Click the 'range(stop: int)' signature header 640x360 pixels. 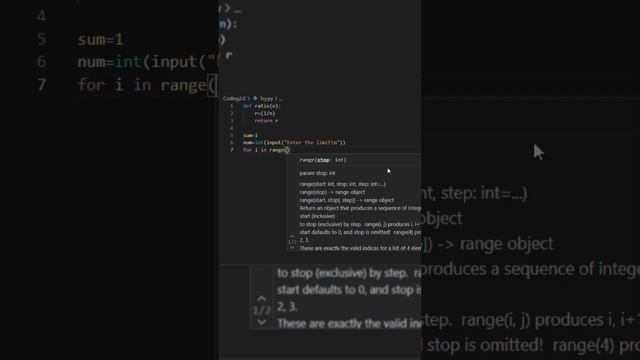[323, 160]
